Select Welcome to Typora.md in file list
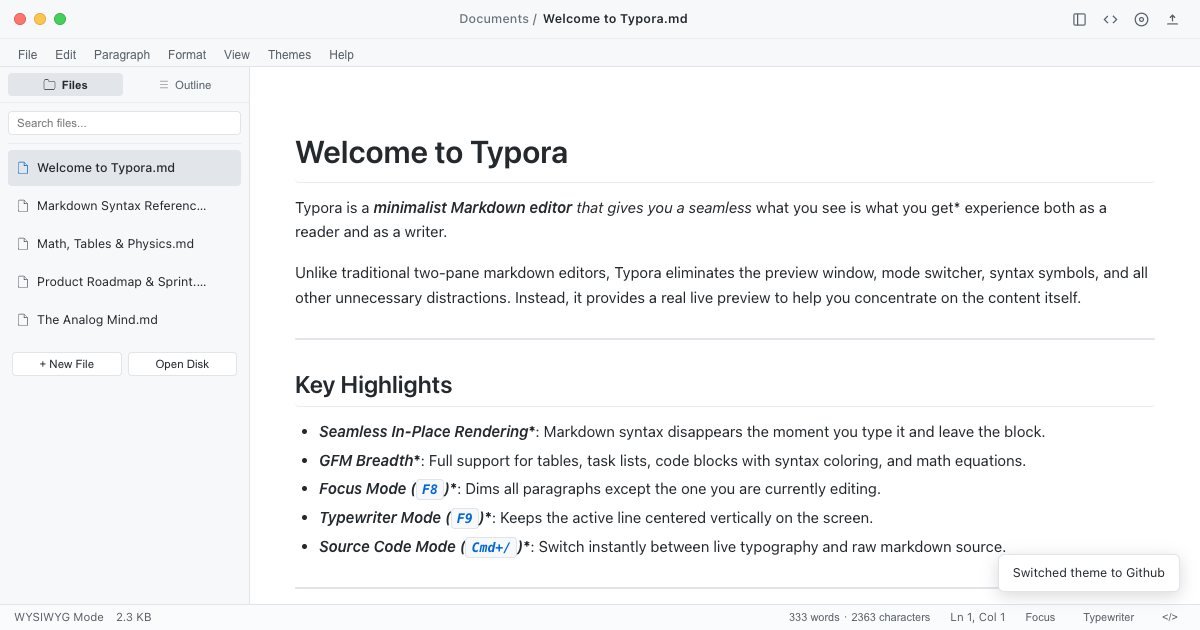The height and width of the screenshot is (630, 1200). pyautogui.click(x=124, y=168)
